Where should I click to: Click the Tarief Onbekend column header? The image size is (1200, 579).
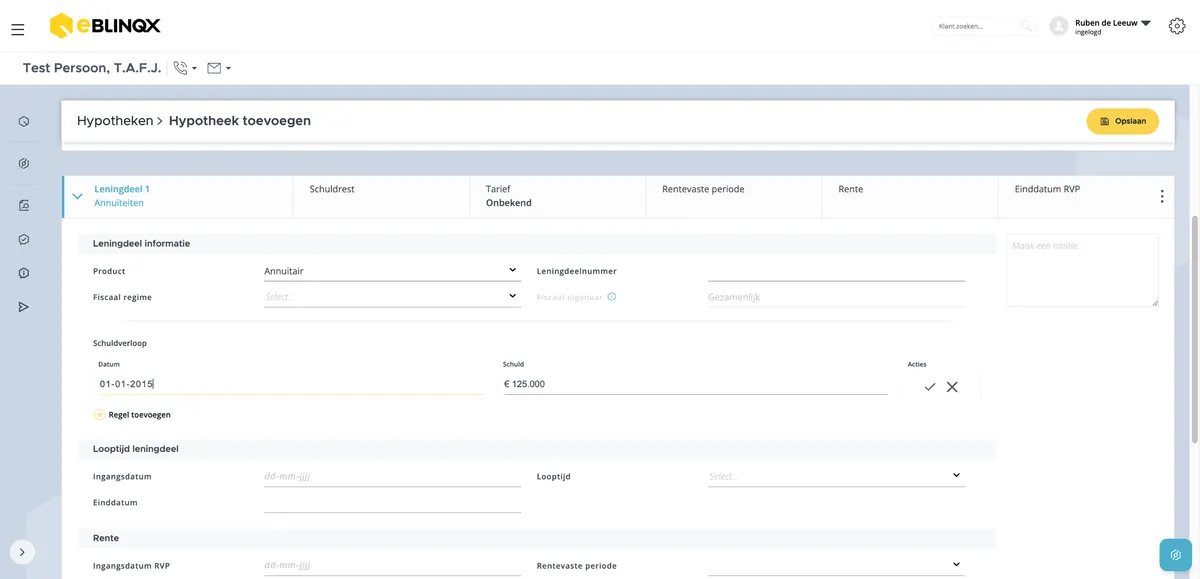point(558,196)
